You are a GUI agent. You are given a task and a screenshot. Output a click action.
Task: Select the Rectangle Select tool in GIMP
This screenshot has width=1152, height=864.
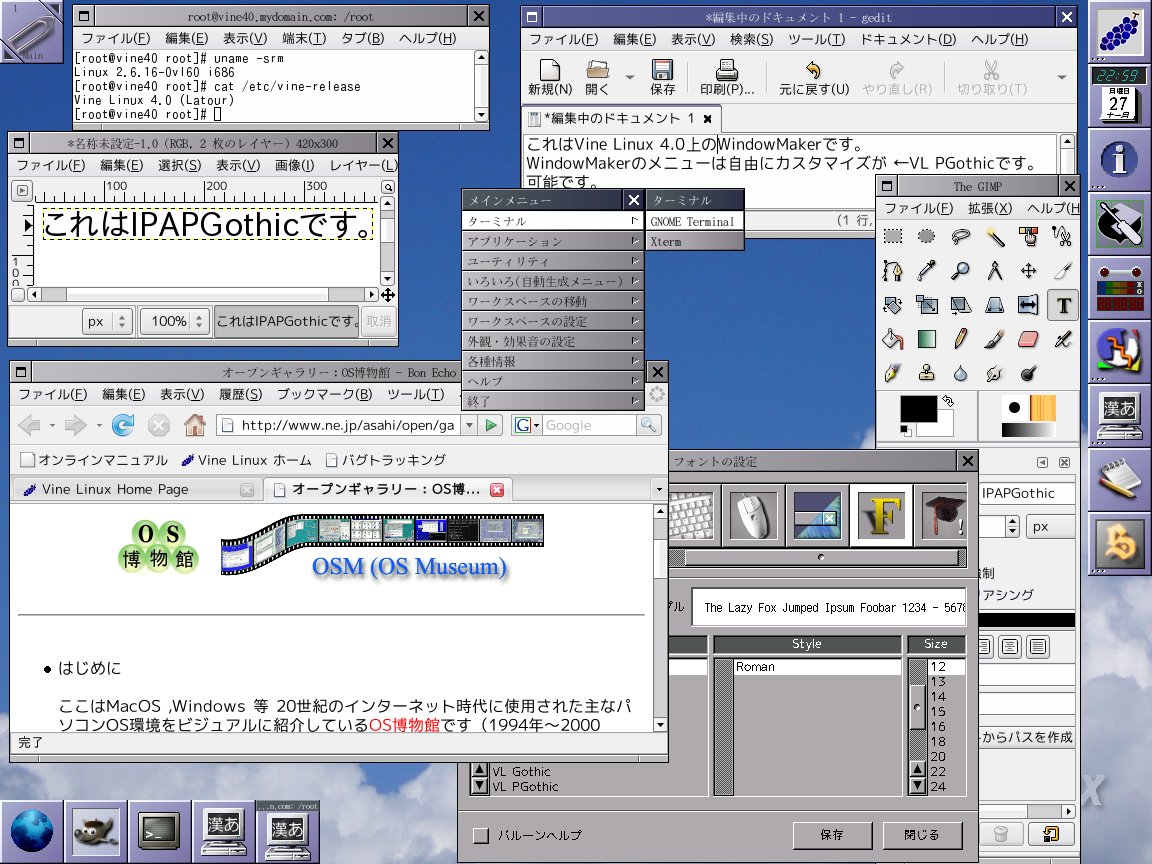pyautogui.click(x=893, y=237)
